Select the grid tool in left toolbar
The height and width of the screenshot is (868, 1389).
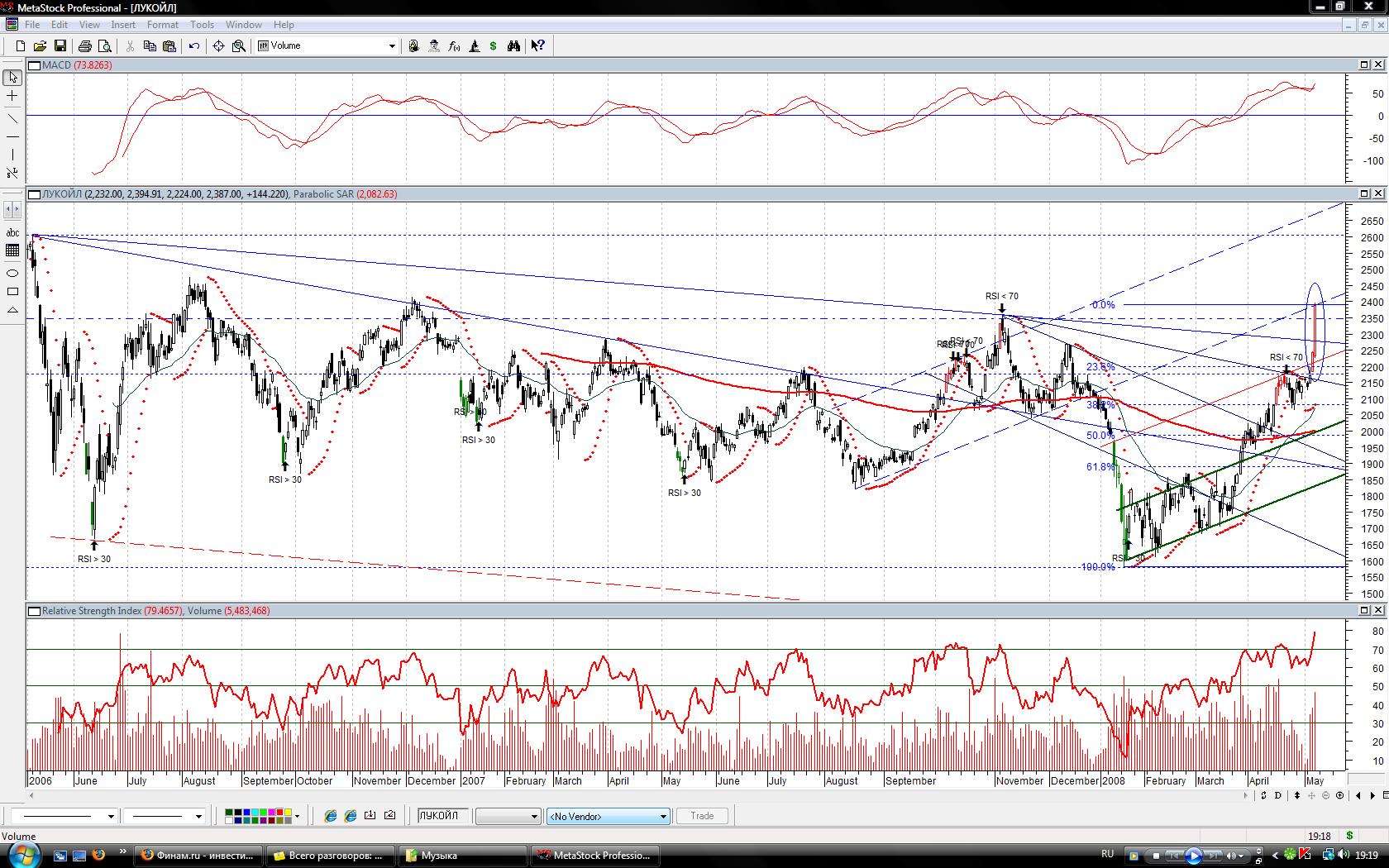pos(12,251)
